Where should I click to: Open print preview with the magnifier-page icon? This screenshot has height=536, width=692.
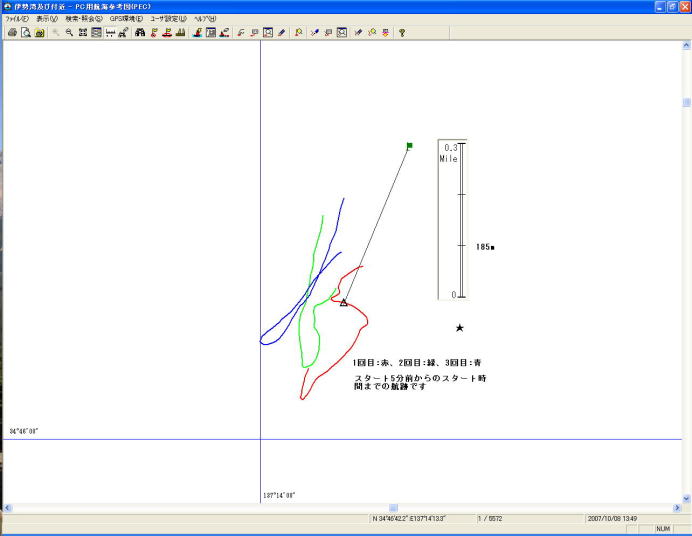click(26, 32)
